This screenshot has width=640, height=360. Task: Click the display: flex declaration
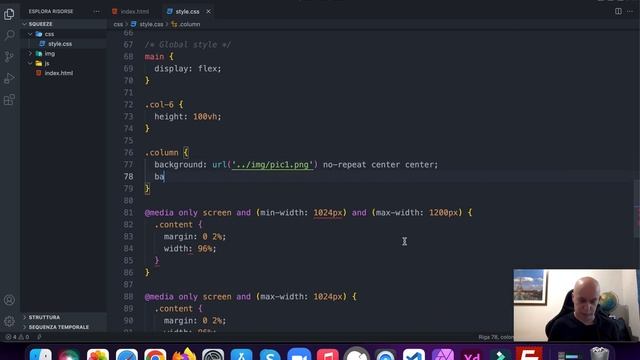point(188,69)
